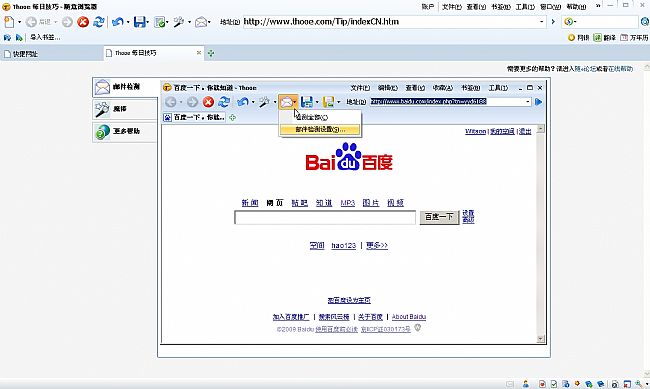Click the Undo close tab arrow icon

(118, 22)
